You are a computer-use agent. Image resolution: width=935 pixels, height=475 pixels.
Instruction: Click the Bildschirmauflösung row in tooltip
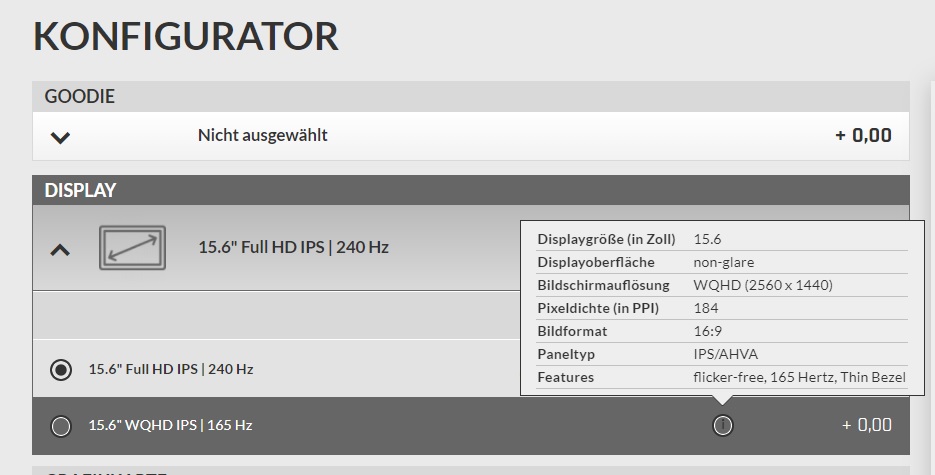click(x=720, y=285)
